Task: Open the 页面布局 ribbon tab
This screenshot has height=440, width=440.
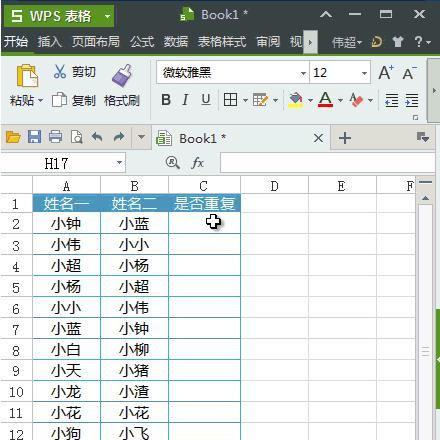Action: pyautogui.click(x=96, y=42)
